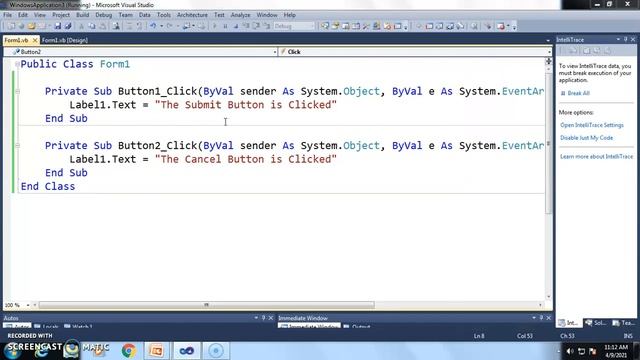640x360 pixels.
Task: Open the Architecture menu
Action: coord(192,15)
